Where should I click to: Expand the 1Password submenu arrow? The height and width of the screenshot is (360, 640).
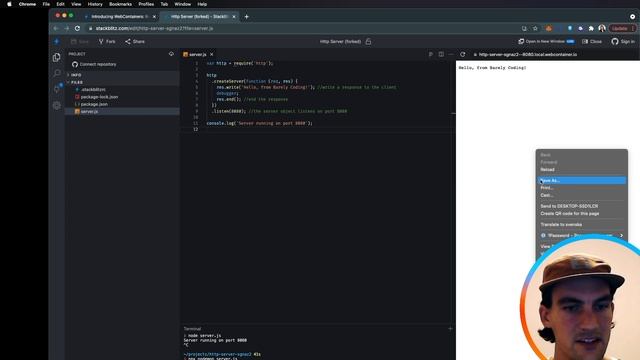621,236
